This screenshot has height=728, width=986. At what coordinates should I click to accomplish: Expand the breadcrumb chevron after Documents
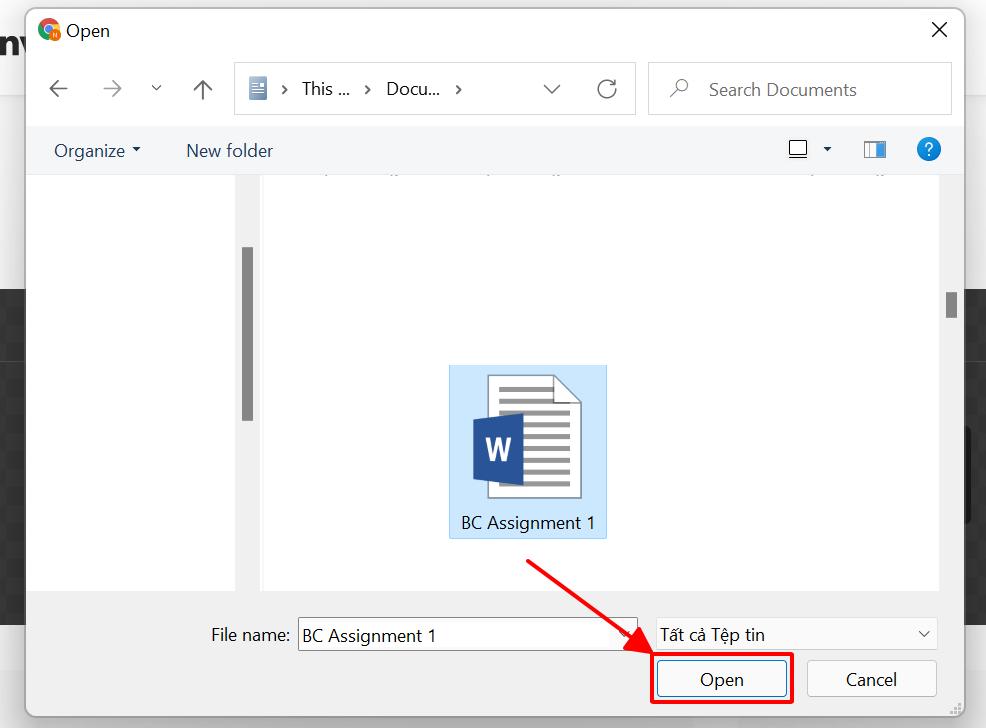point(459,88)
